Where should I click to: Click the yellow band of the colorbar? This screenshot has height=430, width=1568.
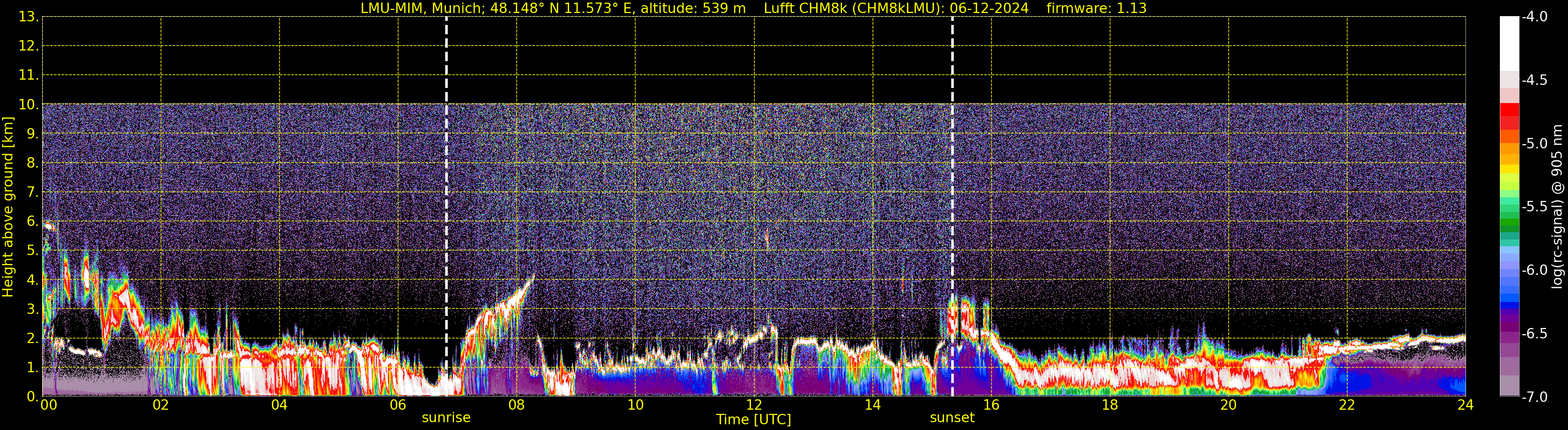tap(1509, 169)
